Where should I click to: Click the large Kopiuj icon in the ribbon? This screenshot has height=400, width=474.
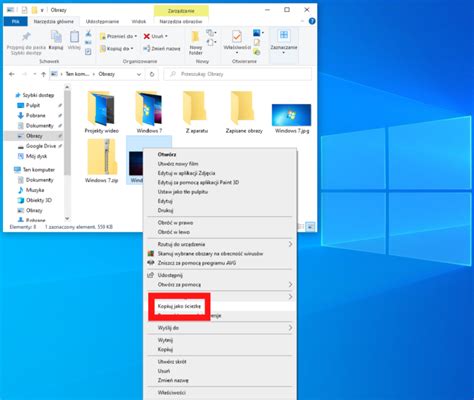(x=56, y=37)
